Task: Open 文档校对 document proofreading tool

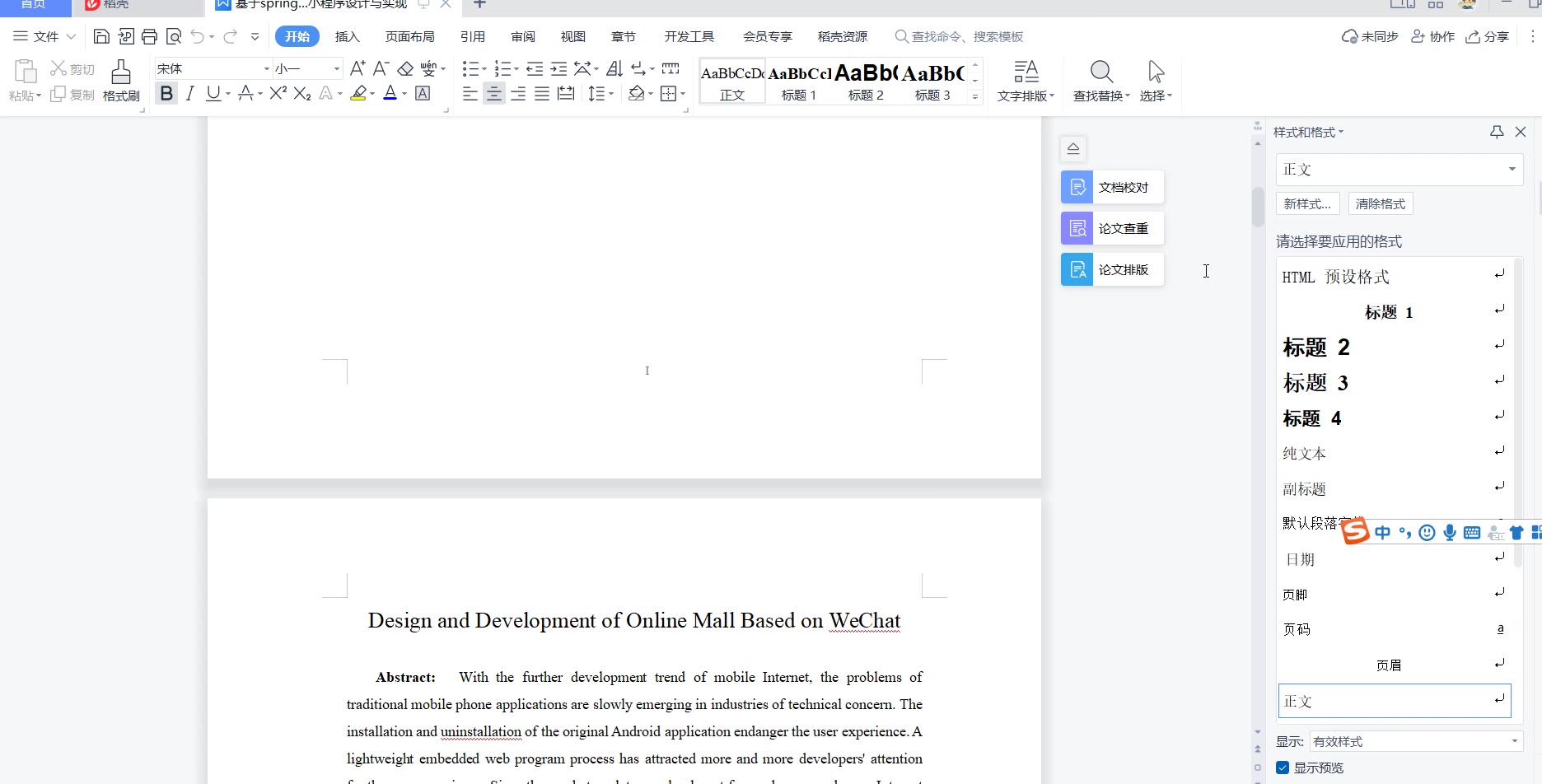Action: (1112, 187)
